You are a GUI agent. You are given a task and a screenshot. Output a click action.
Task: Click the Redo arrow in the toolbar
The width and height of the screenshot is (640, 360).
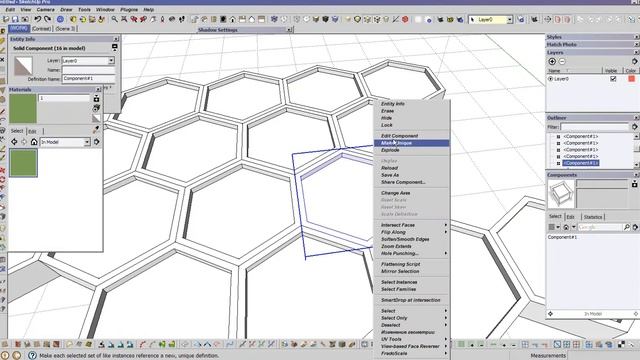(x=47, y=19)
